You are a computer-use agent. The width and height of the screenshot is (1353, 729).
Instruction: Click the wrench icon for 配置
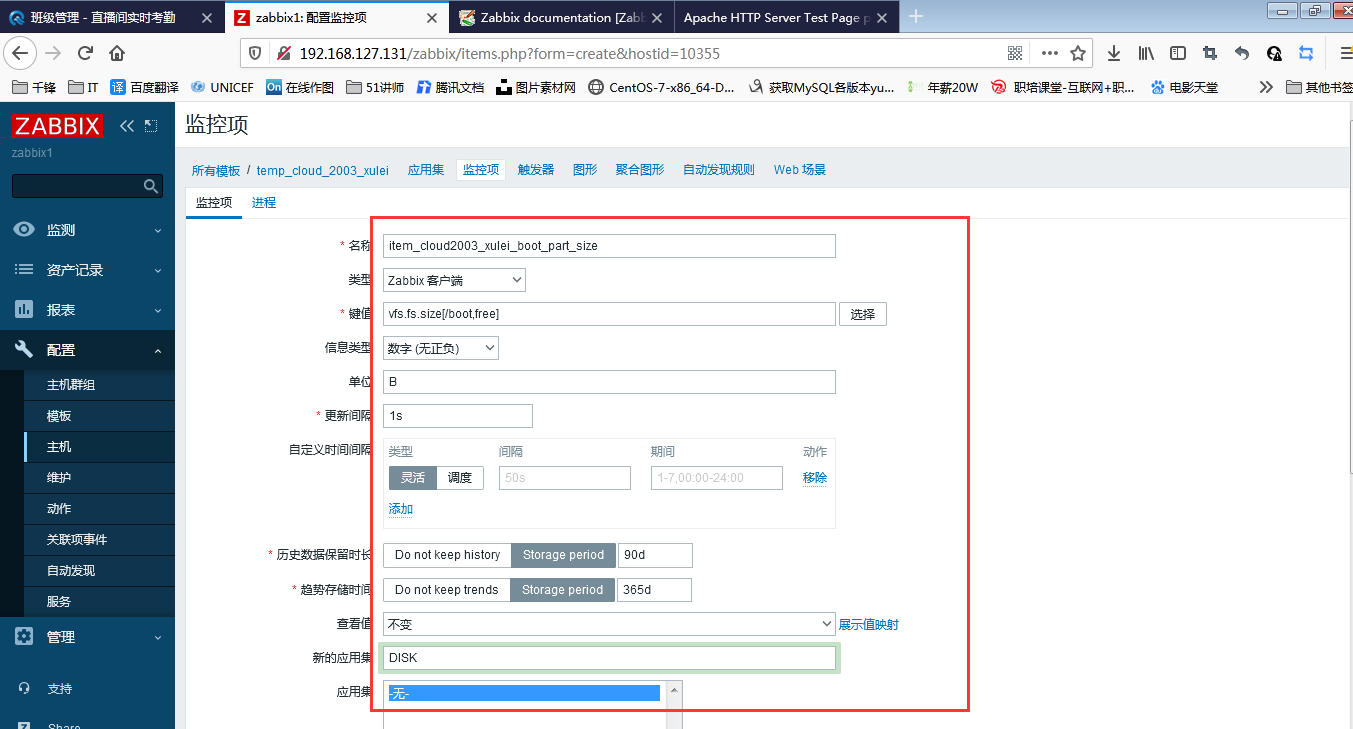click(x=24, y=350)
